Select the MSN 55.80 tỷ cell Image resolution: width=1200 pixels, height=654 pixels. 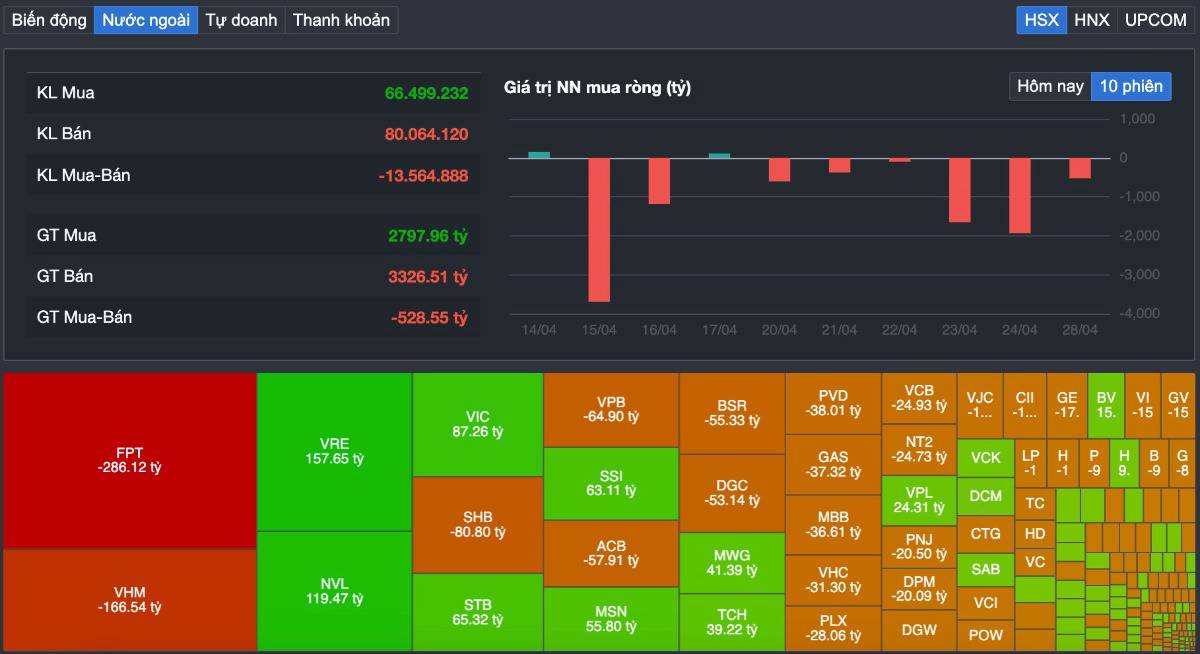[611, 619]
